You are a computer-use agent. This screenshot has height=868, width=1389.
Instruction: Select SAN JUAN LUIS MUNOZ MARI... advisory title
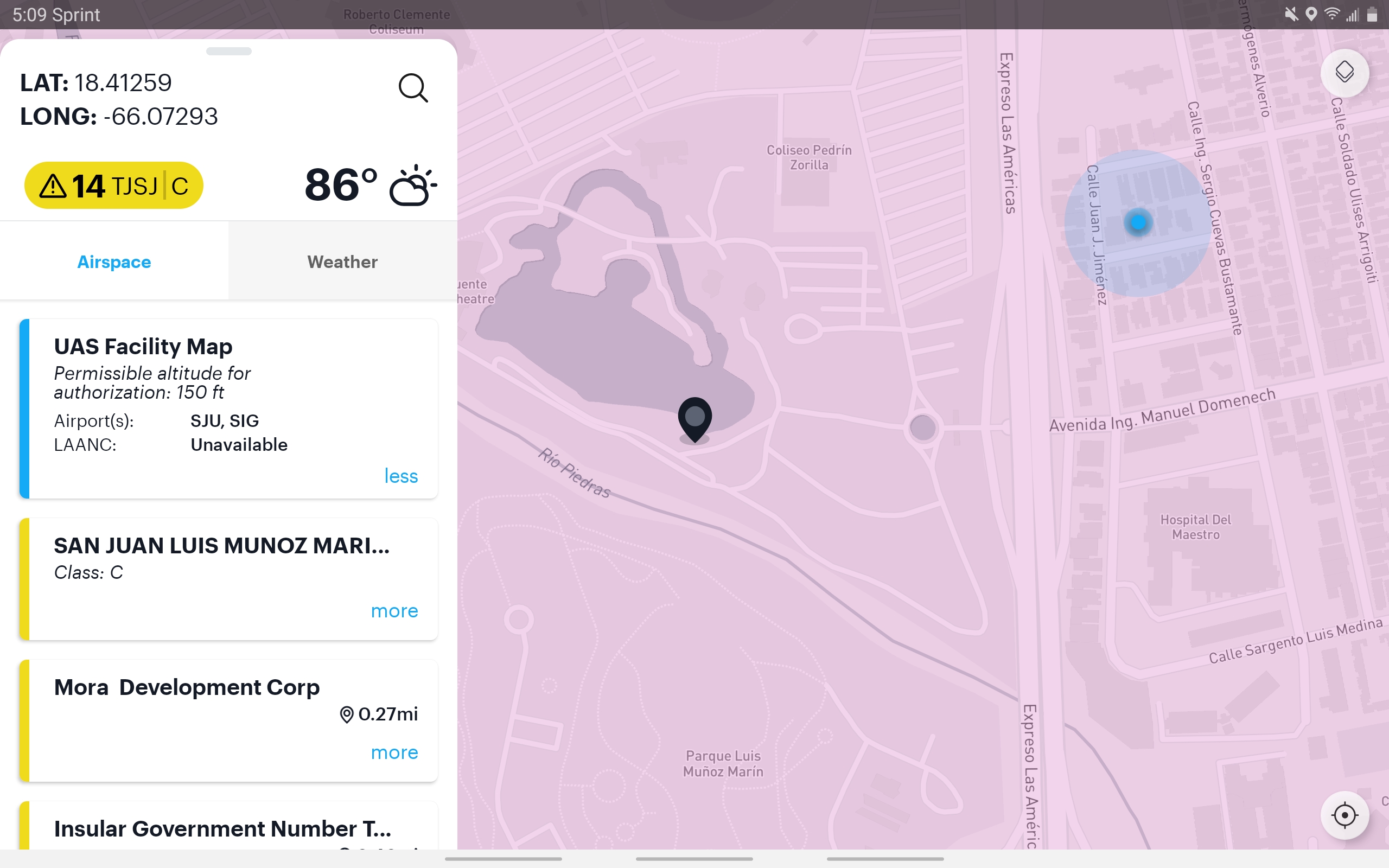(221, 545)
